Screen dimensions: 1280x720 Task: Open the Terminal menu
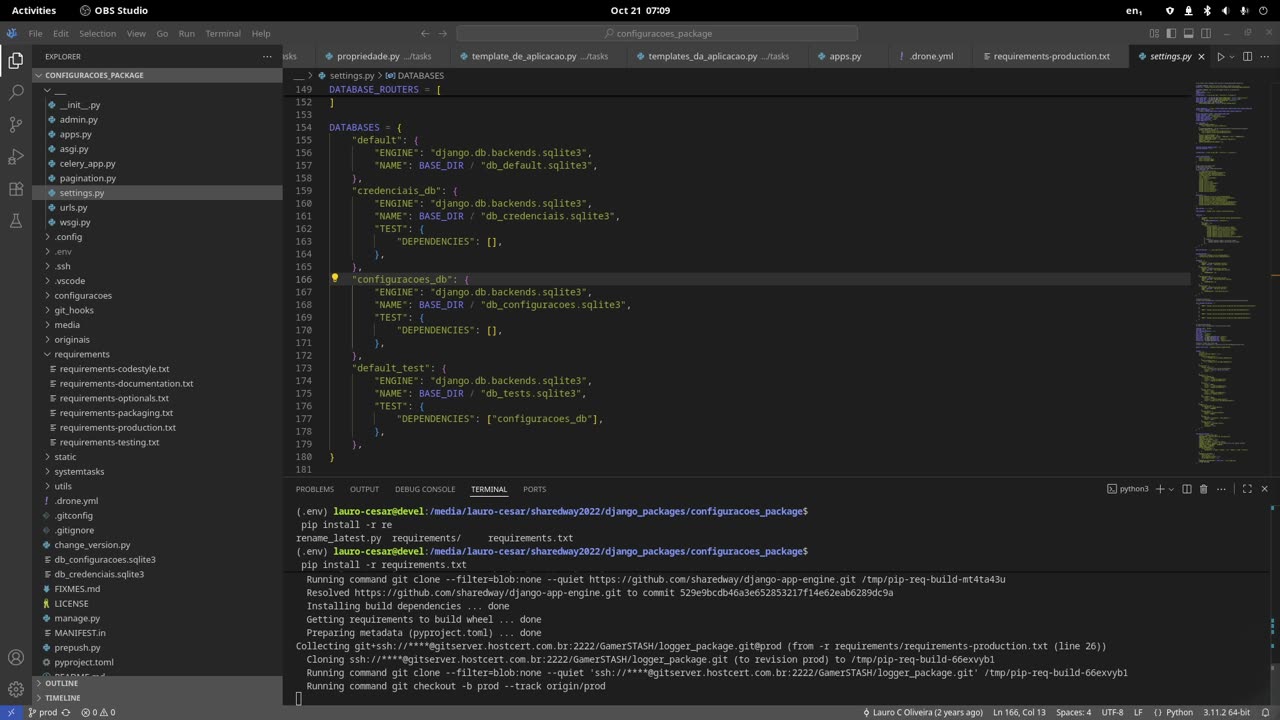tap(223, 34)
